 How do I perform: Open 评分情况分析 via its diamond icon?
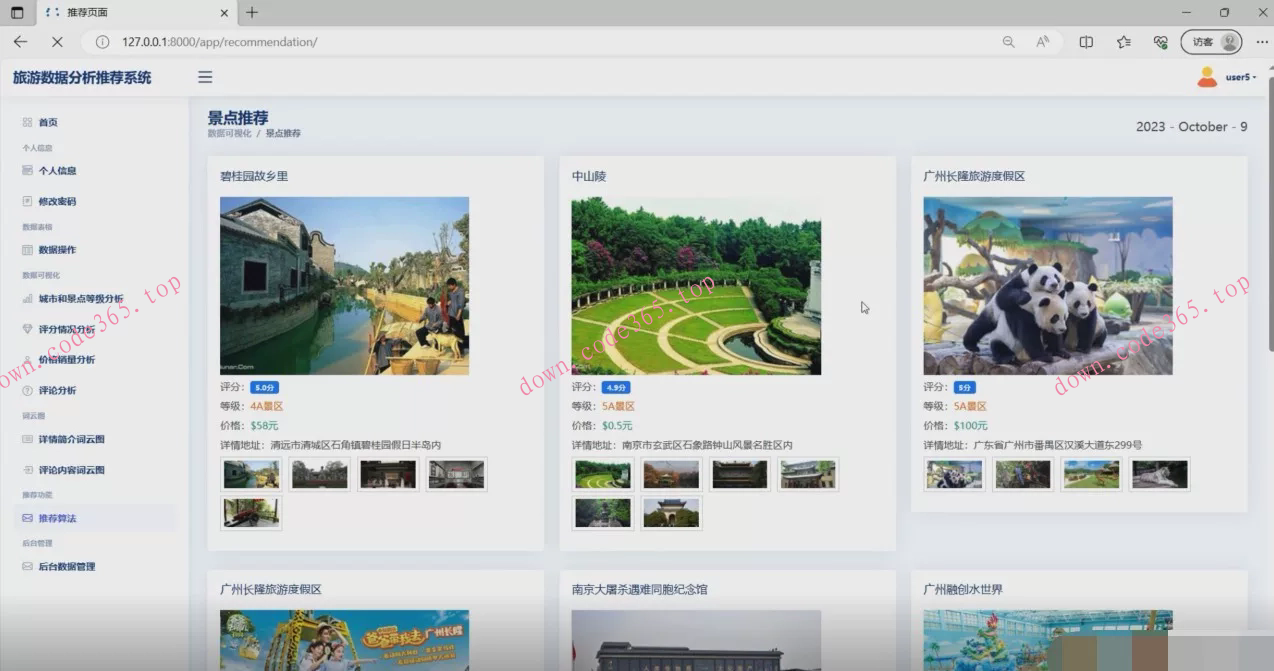pos(27,329)
